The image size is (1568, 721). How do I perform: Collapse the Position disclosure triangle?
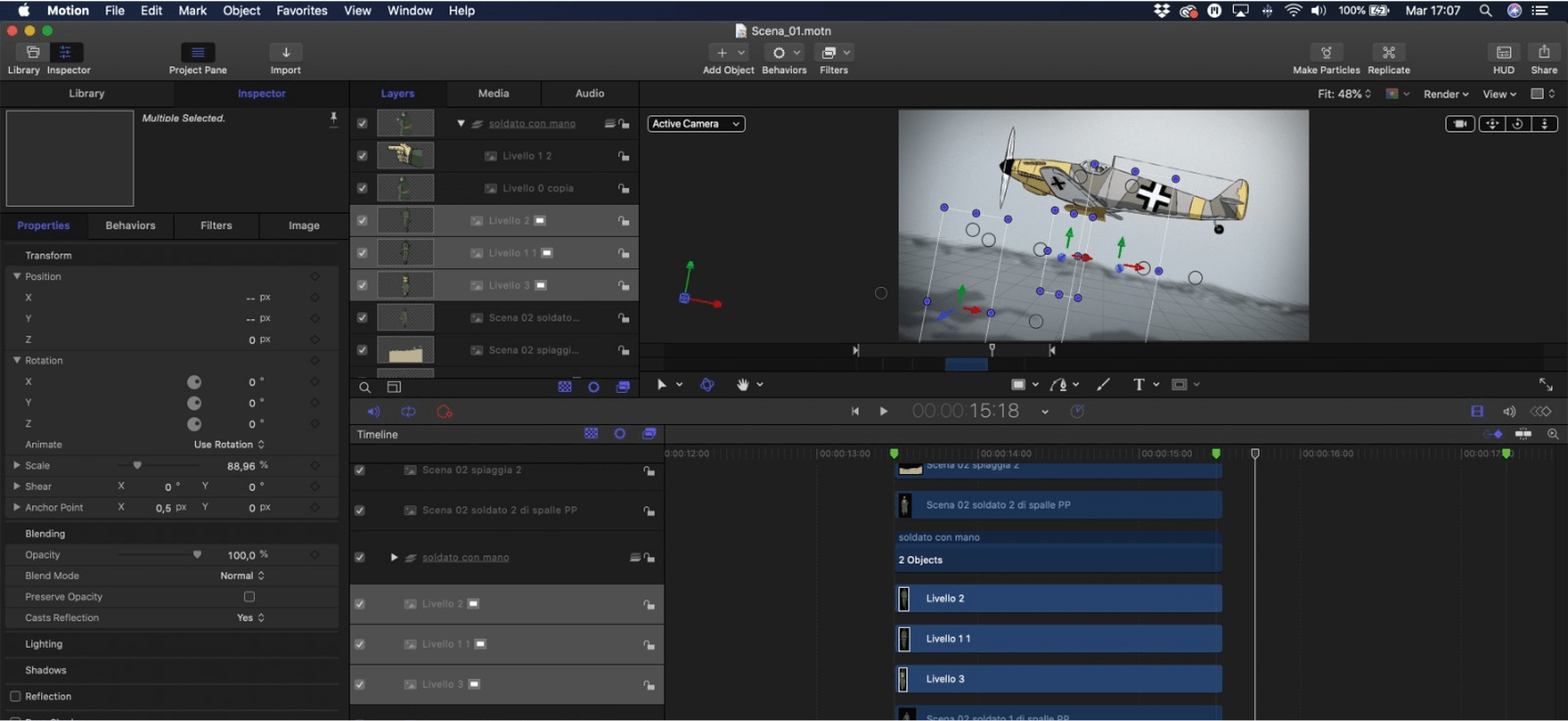tap(16, 276)
